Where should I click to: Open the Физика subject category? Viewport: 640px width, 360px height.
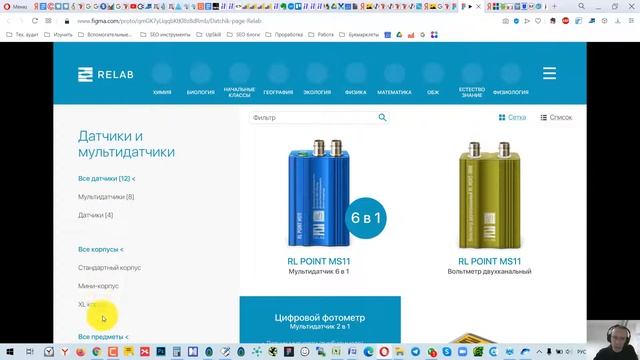click(356, 80)
